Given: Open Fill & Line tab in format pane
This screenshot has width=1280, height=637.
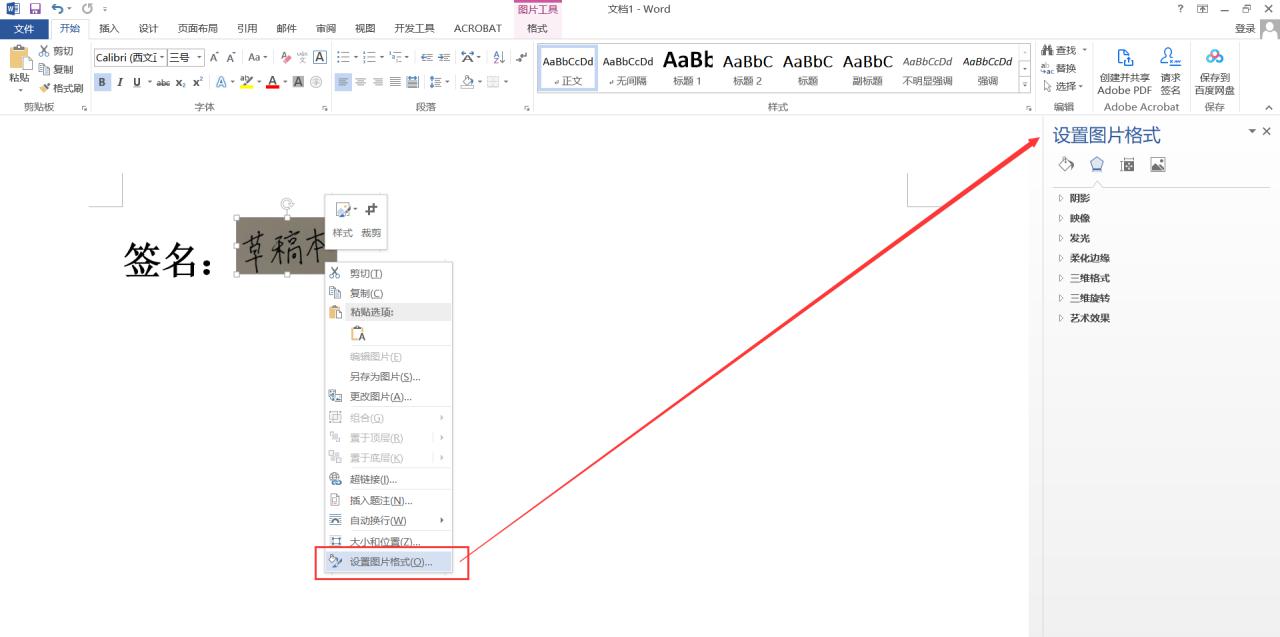Looking at the screenshot, I should point(1066,164).
